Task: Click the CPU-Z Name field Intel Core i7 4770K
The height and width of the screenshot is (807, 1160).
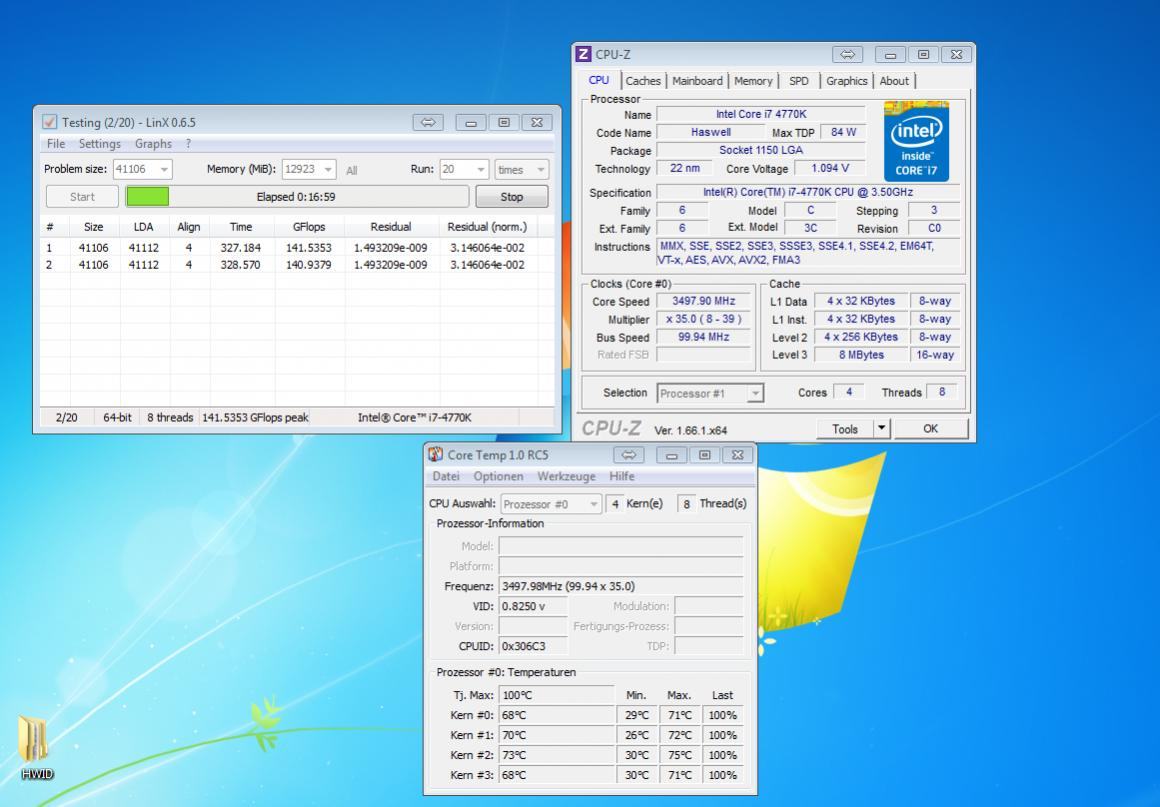Action: [x=761, y=114]
